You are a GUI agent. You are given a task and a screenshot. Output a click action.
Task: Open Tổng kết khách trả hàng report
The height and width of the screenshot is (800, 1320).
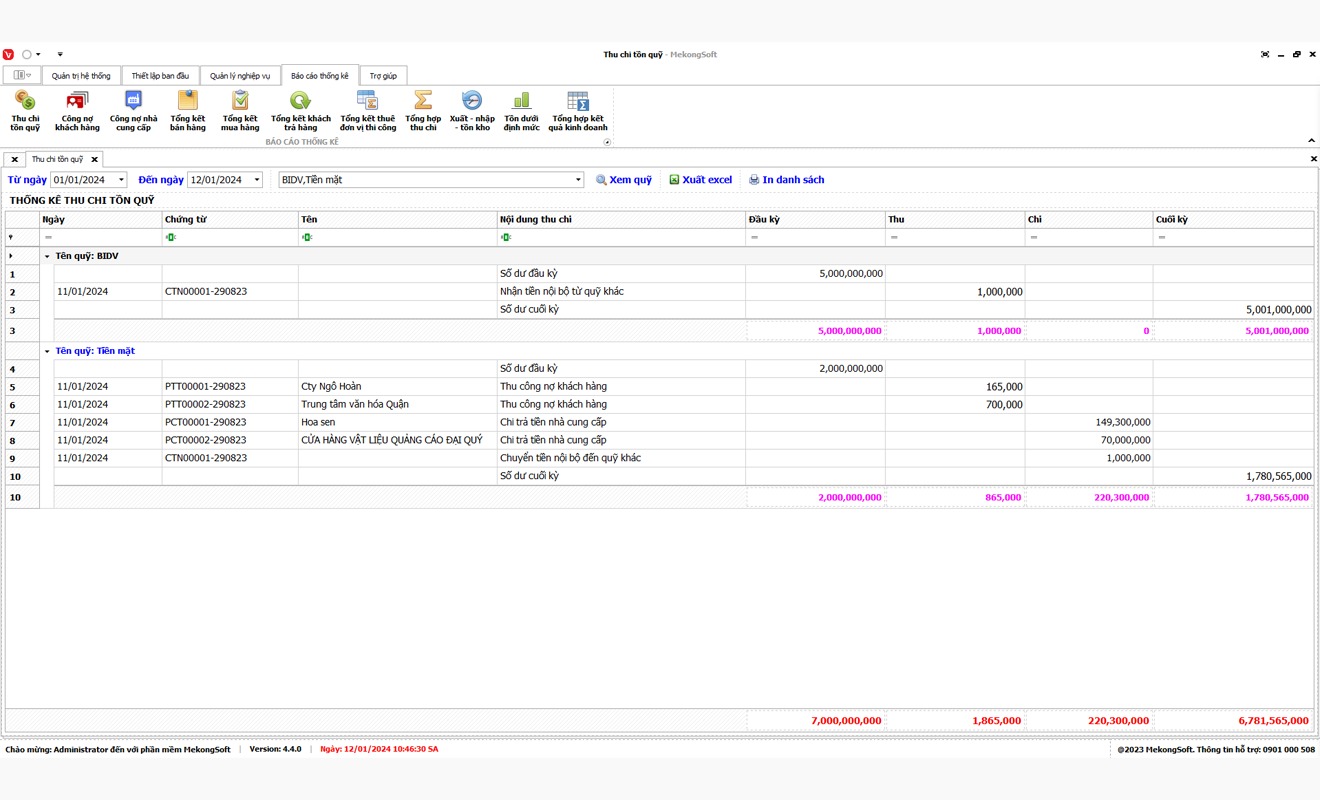click(x=300, y=110)
